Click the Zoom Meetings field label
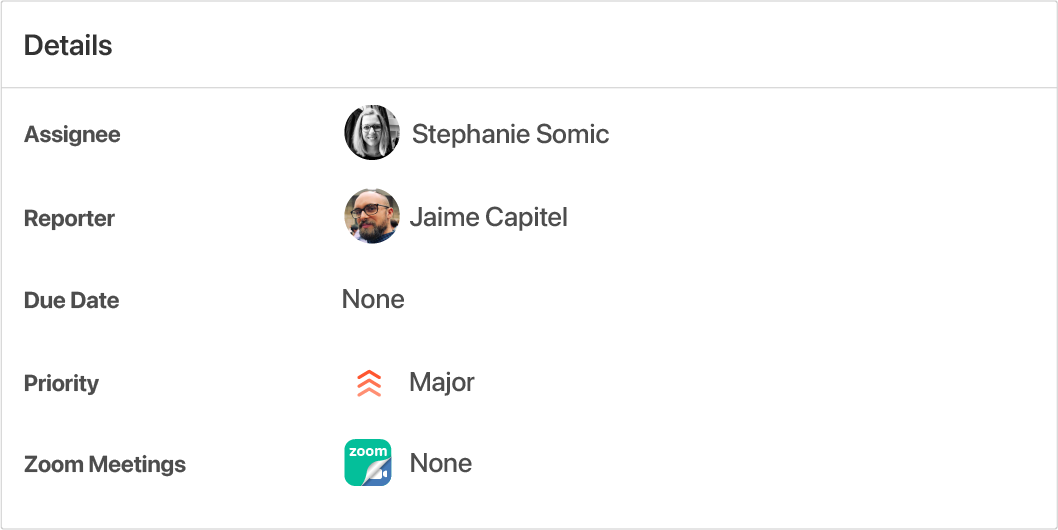The height and width of the screenshot is (530, 1058). [105, 465]
